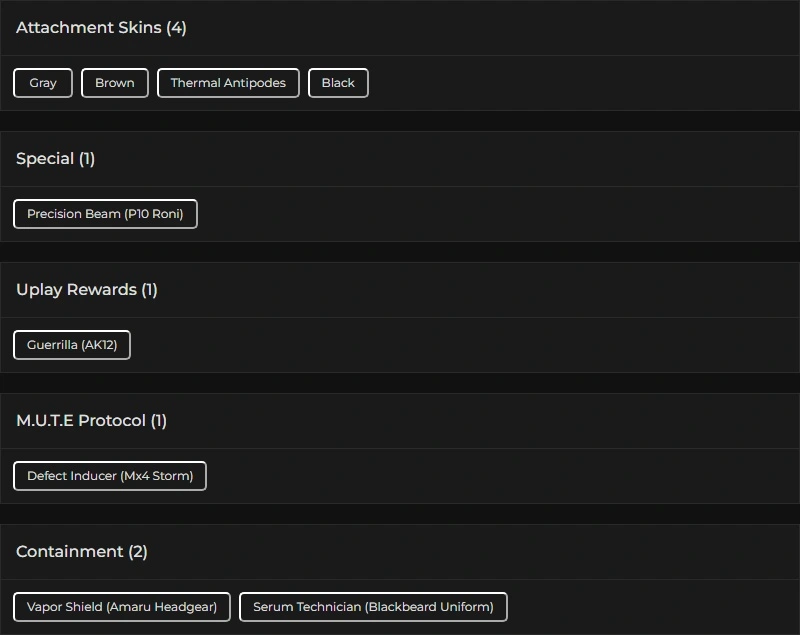This screenshot has width=800, height=635.
Task: Collapse the M.U.T.E Protocol section title
Action: pos(81,421)
